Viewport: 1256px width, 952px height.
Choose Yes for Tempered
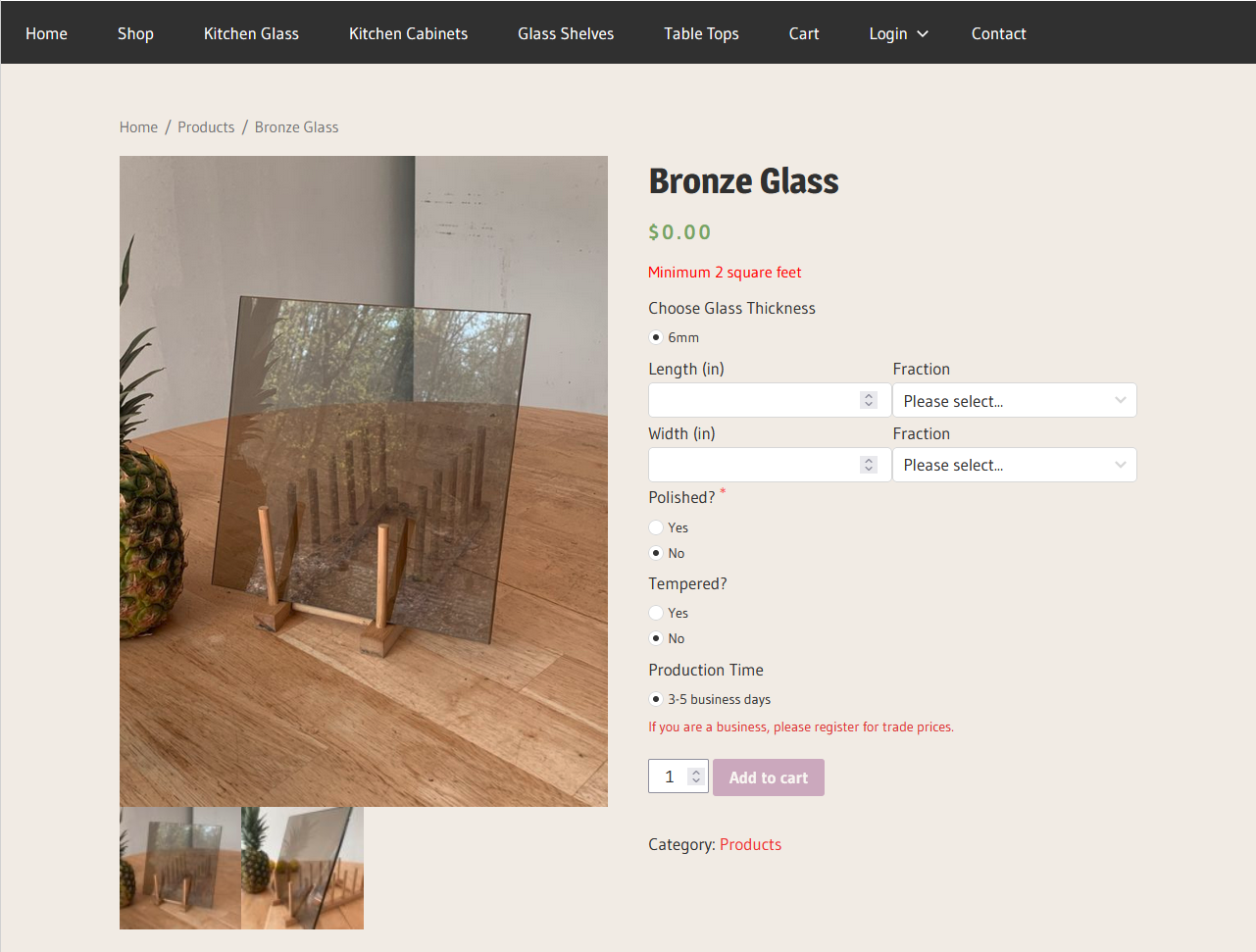click(x=656, y=613)
